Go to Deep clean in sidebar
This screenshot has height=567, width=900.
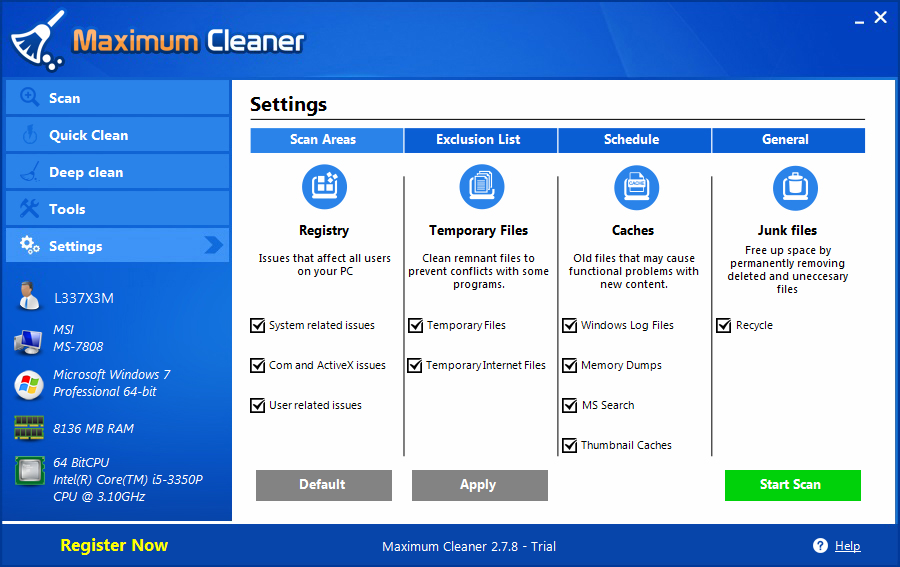117,172
